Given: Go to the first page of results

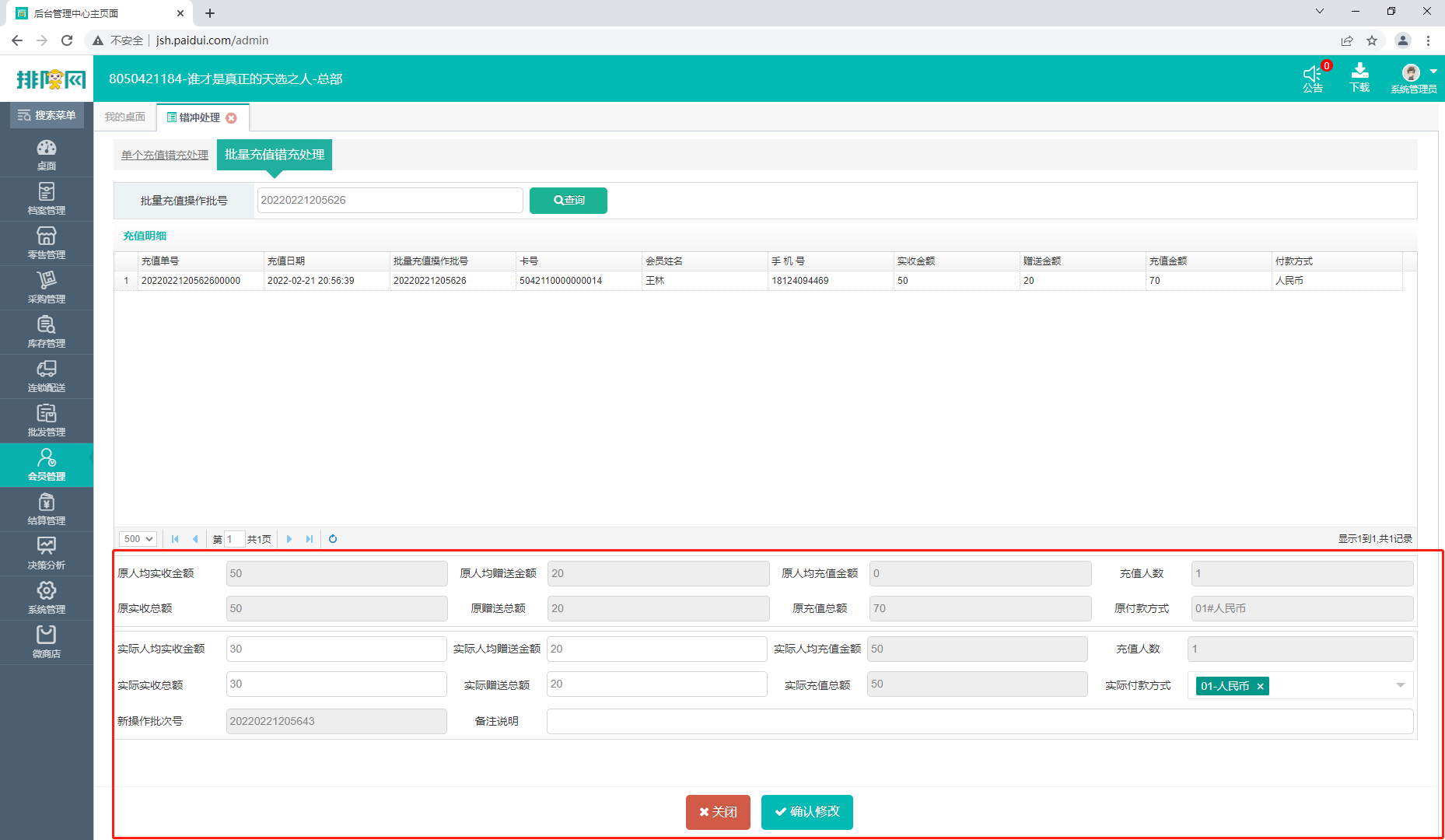Looking at the screenshot, I should [x=175, y=539].
